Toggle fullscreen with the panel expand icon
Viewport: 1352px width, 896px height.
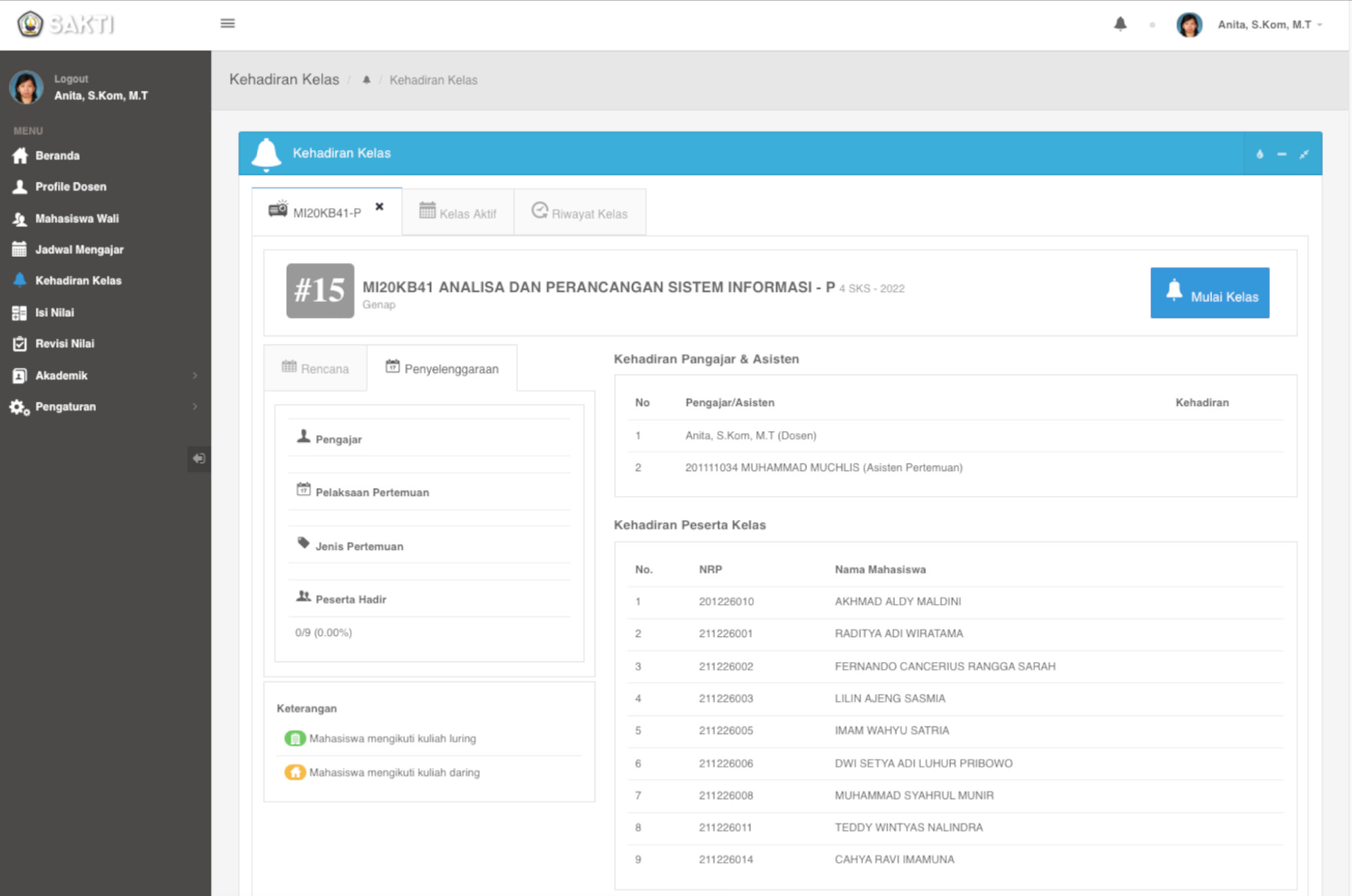(1304, 154)
